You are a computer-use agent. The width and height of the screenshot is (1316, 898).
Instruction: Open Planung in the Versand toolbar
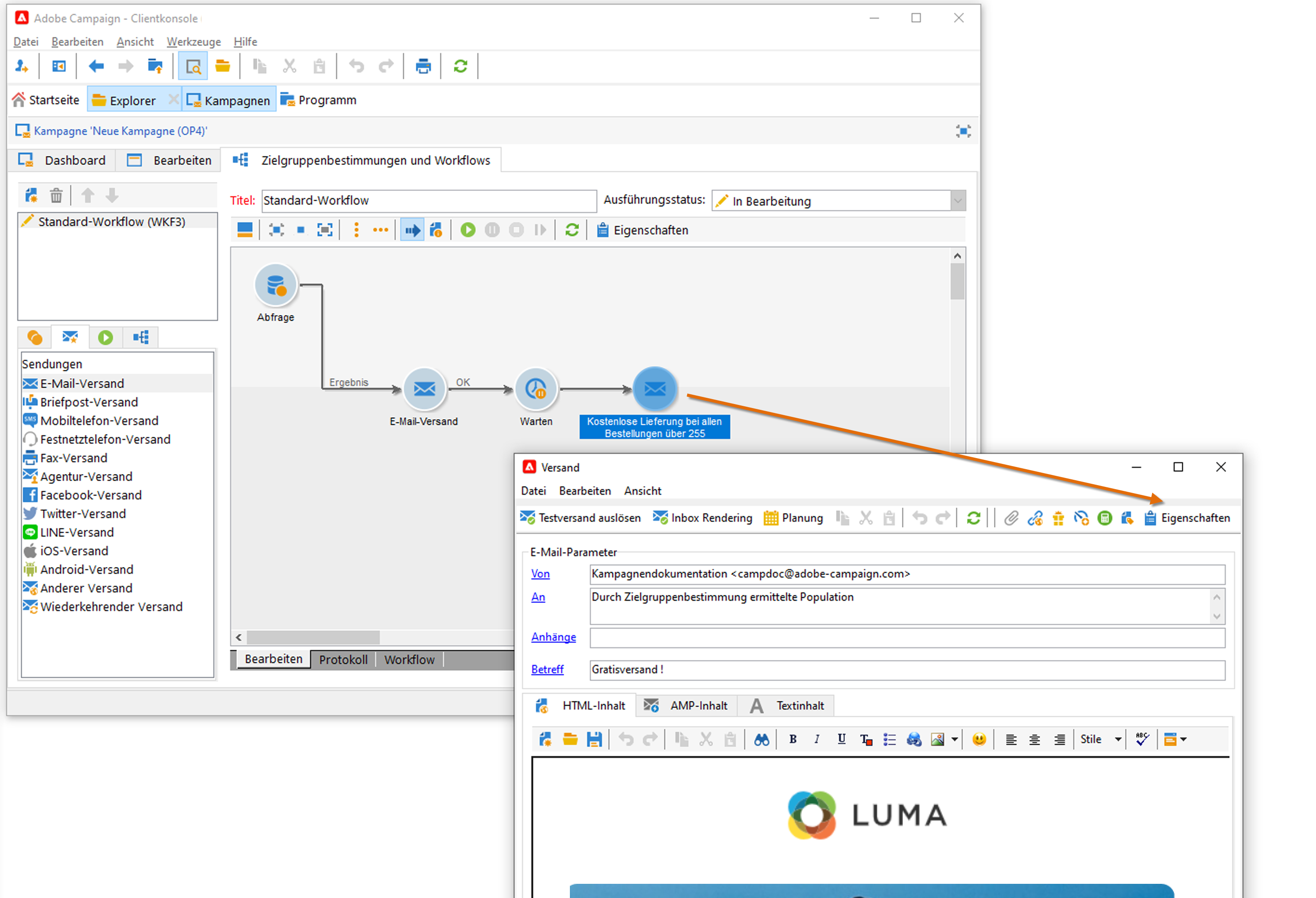pos(793,518)
